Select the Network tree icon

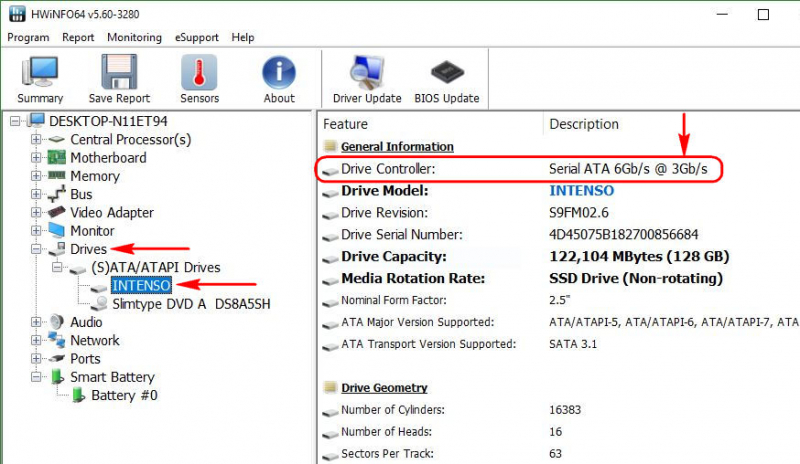coord(57,340)
